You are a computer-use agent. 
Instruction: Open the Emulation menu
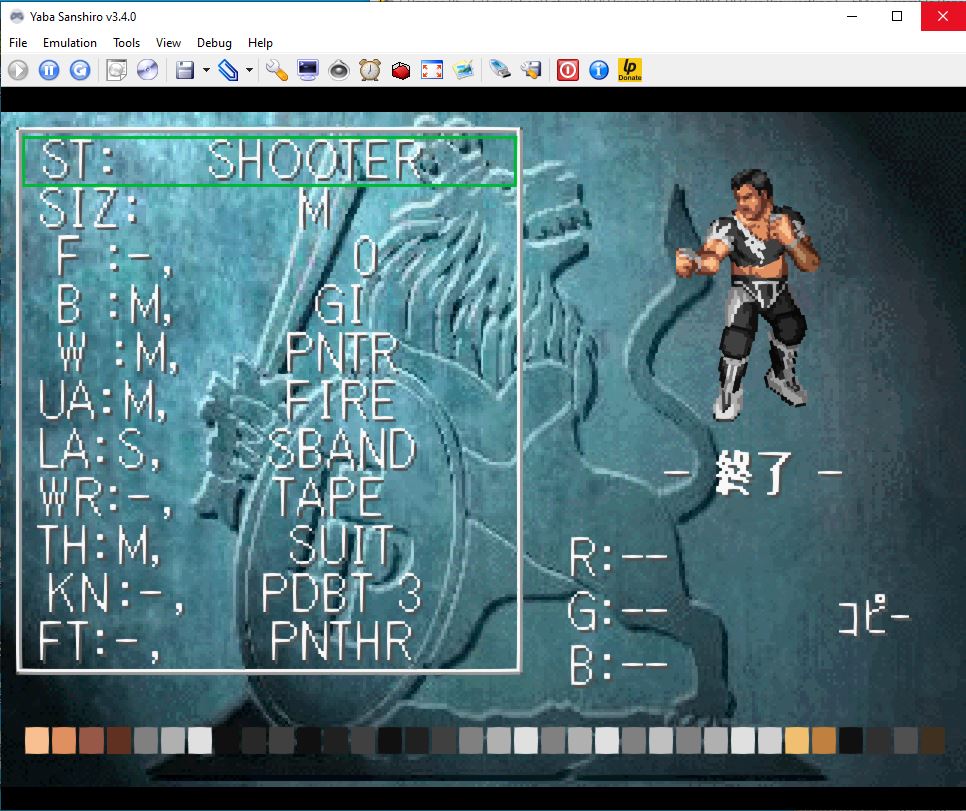70,43
